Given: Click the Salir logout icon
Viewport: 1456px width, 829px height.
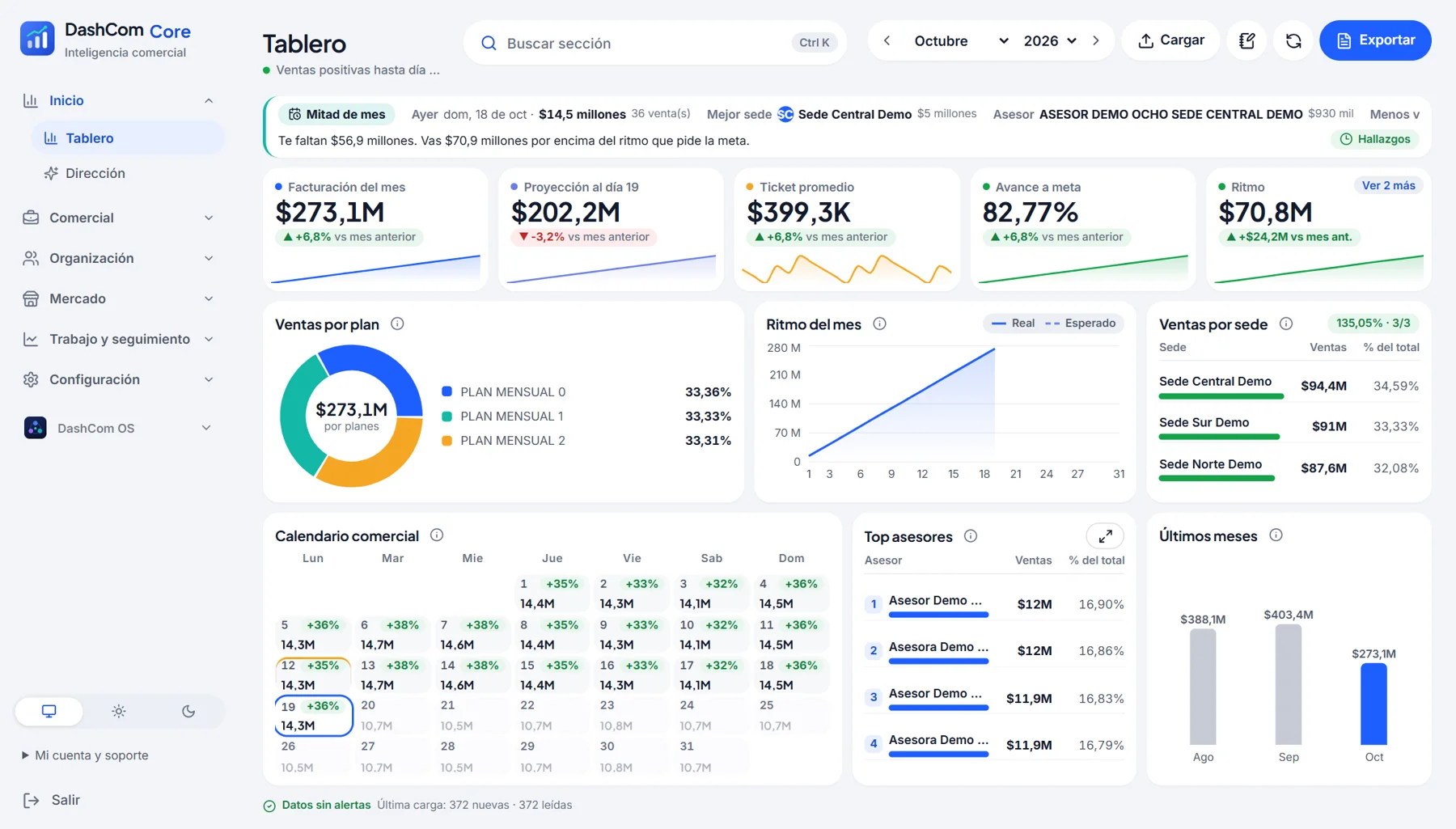Looking at the screenshot, I should click(x=31, y=800).
